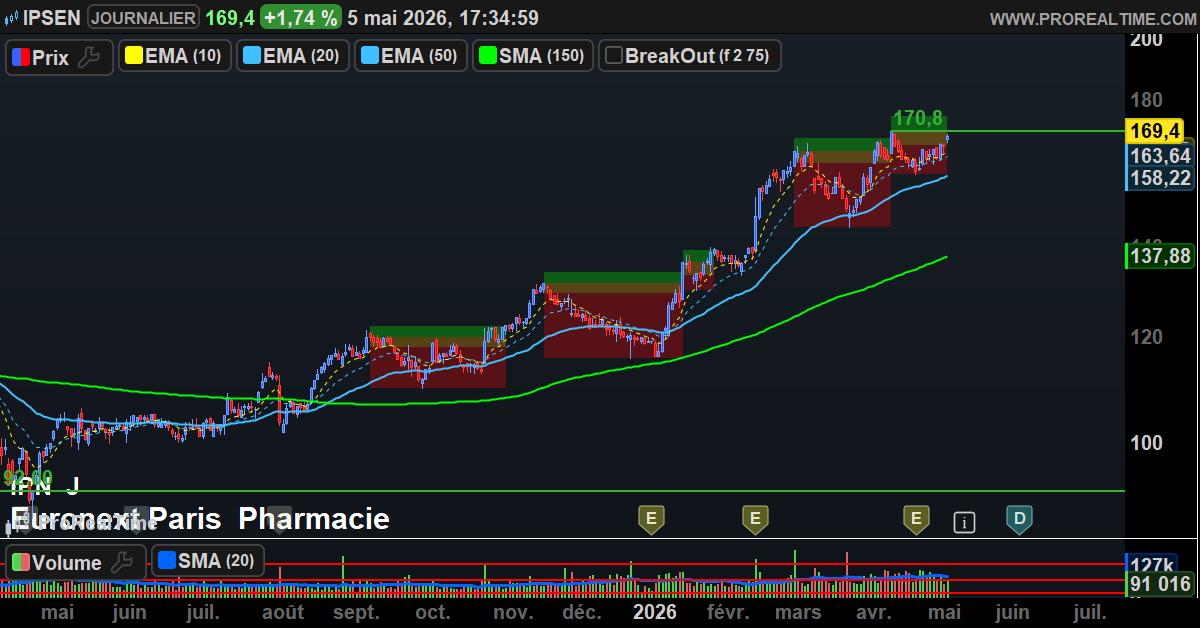Viewport: 1200px width, 628px height.
Task: Click the E earnings marker above the 2026 label
Action: (651, 519)
